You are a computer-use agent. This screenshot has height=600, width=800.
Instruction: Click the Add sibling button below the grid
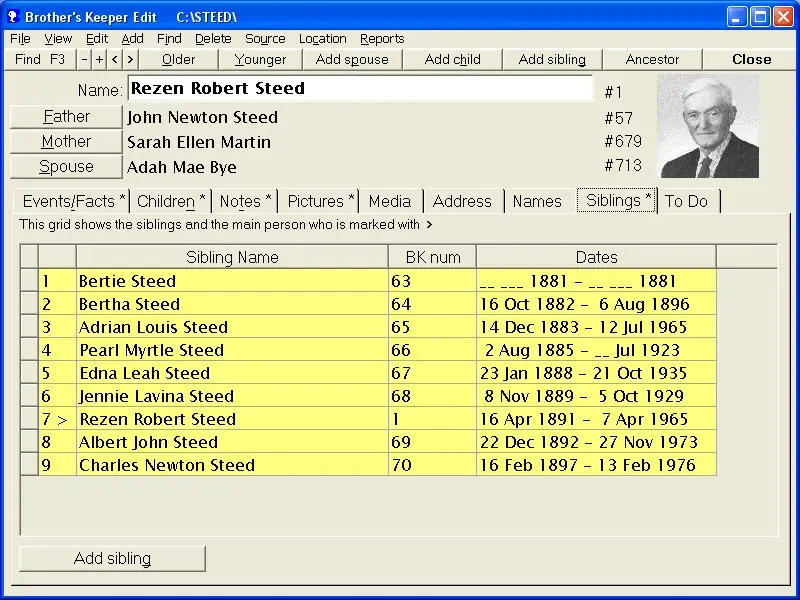(112, 558)
